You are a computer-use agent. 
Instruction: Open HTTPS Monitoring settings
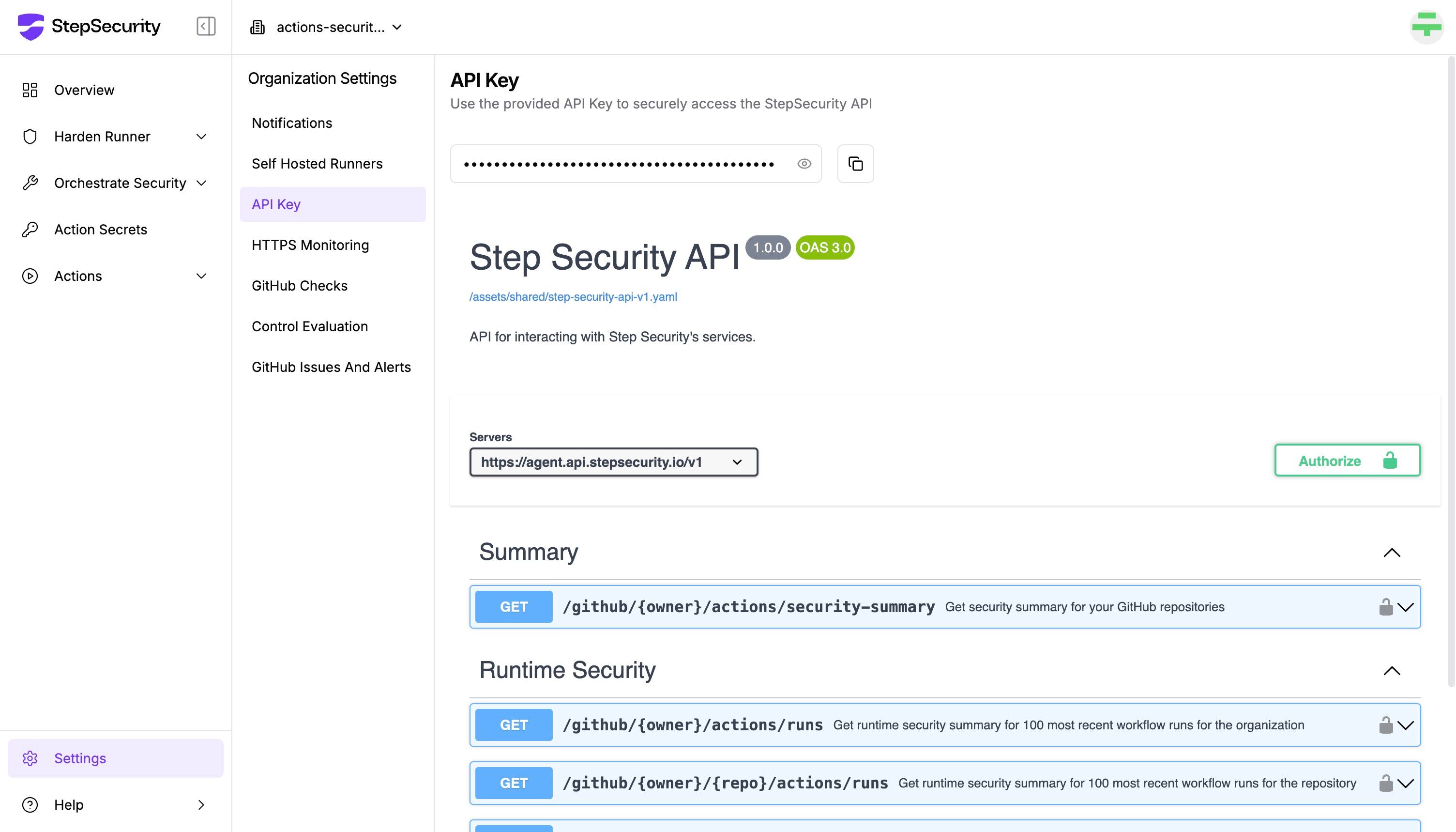coord(310,245)
